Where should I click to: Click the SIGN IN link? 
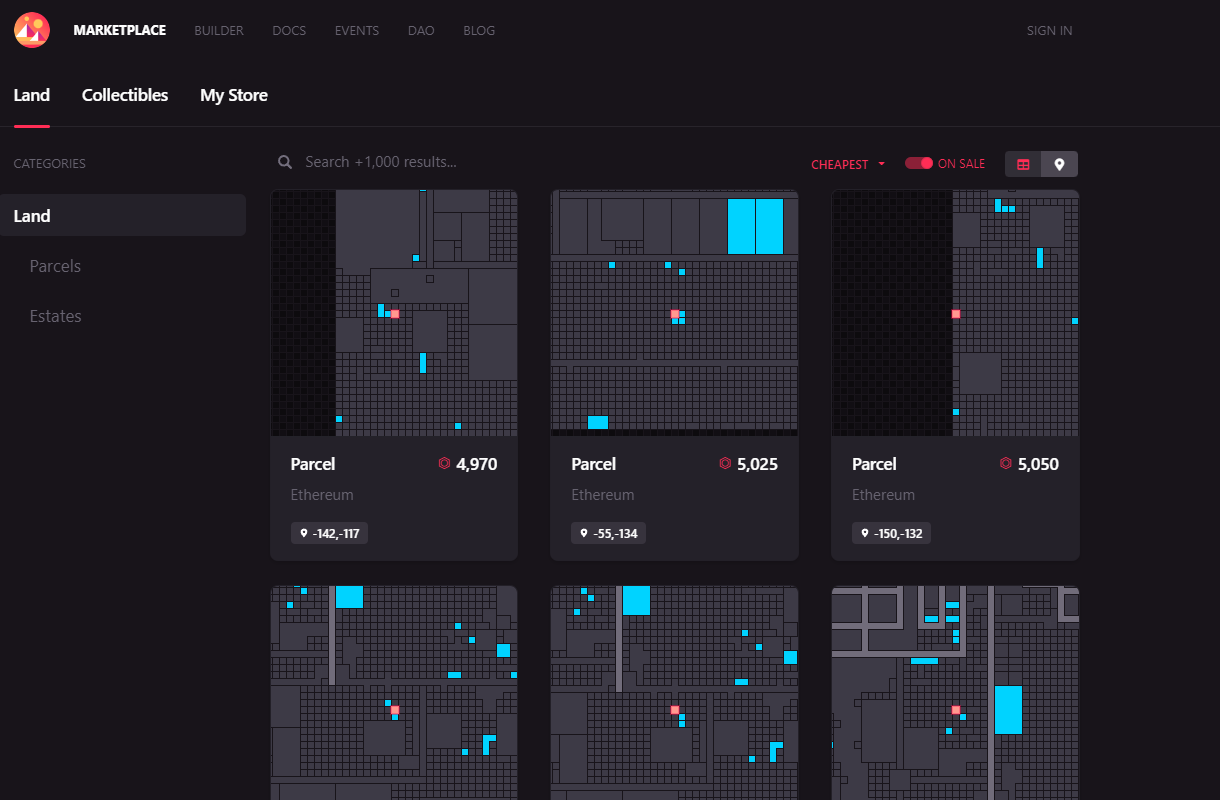(1049, 30)
